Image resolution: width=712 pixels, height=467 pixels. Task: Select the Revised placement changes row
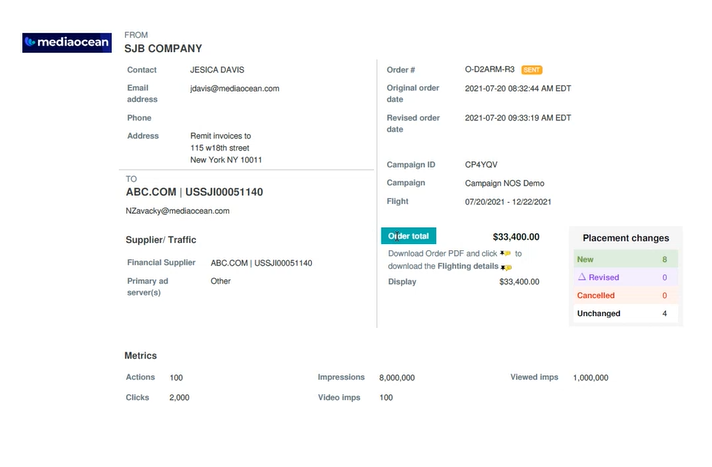point(627,277)
